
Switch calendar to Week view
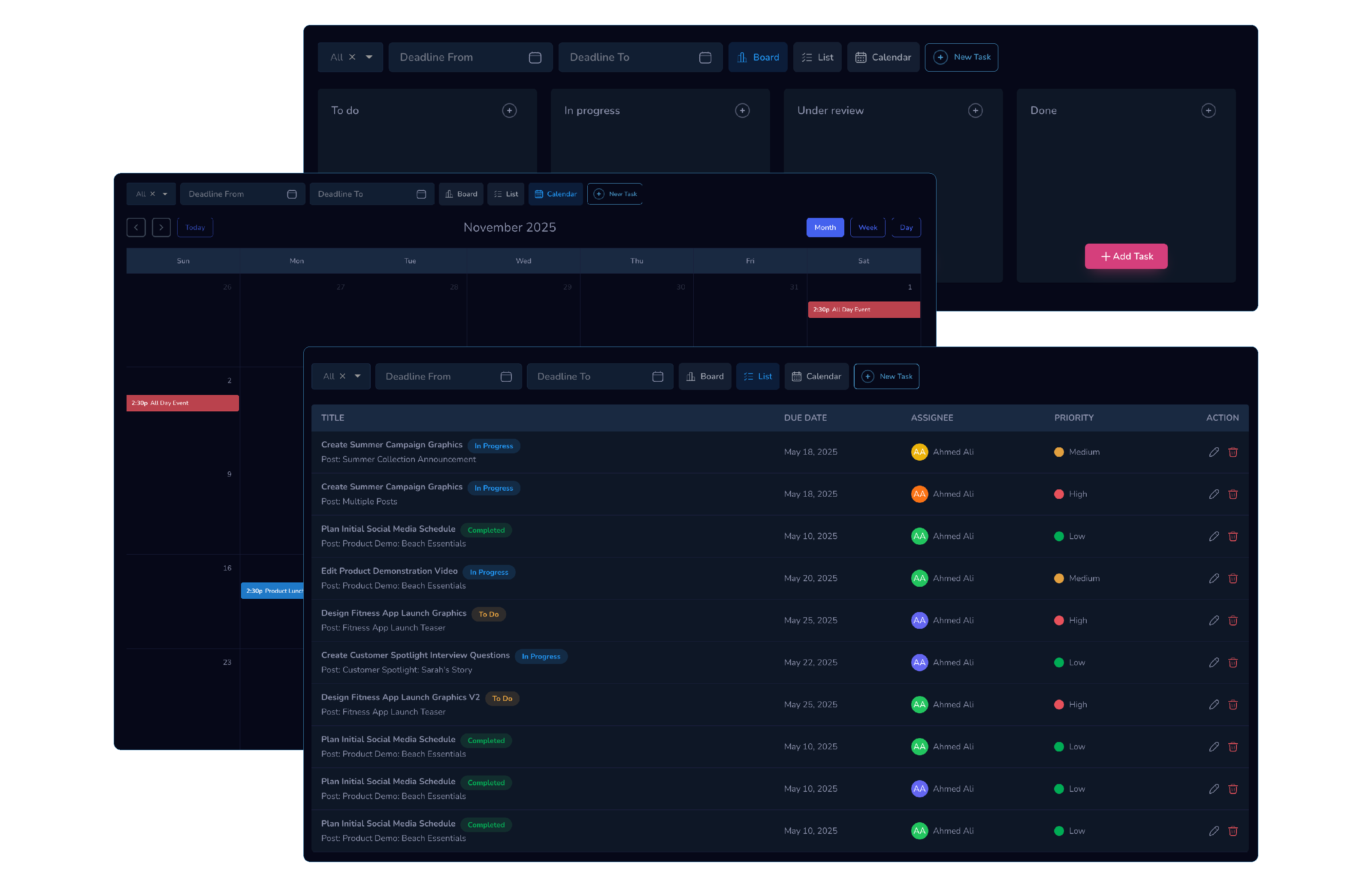click(x=867, y=227)
